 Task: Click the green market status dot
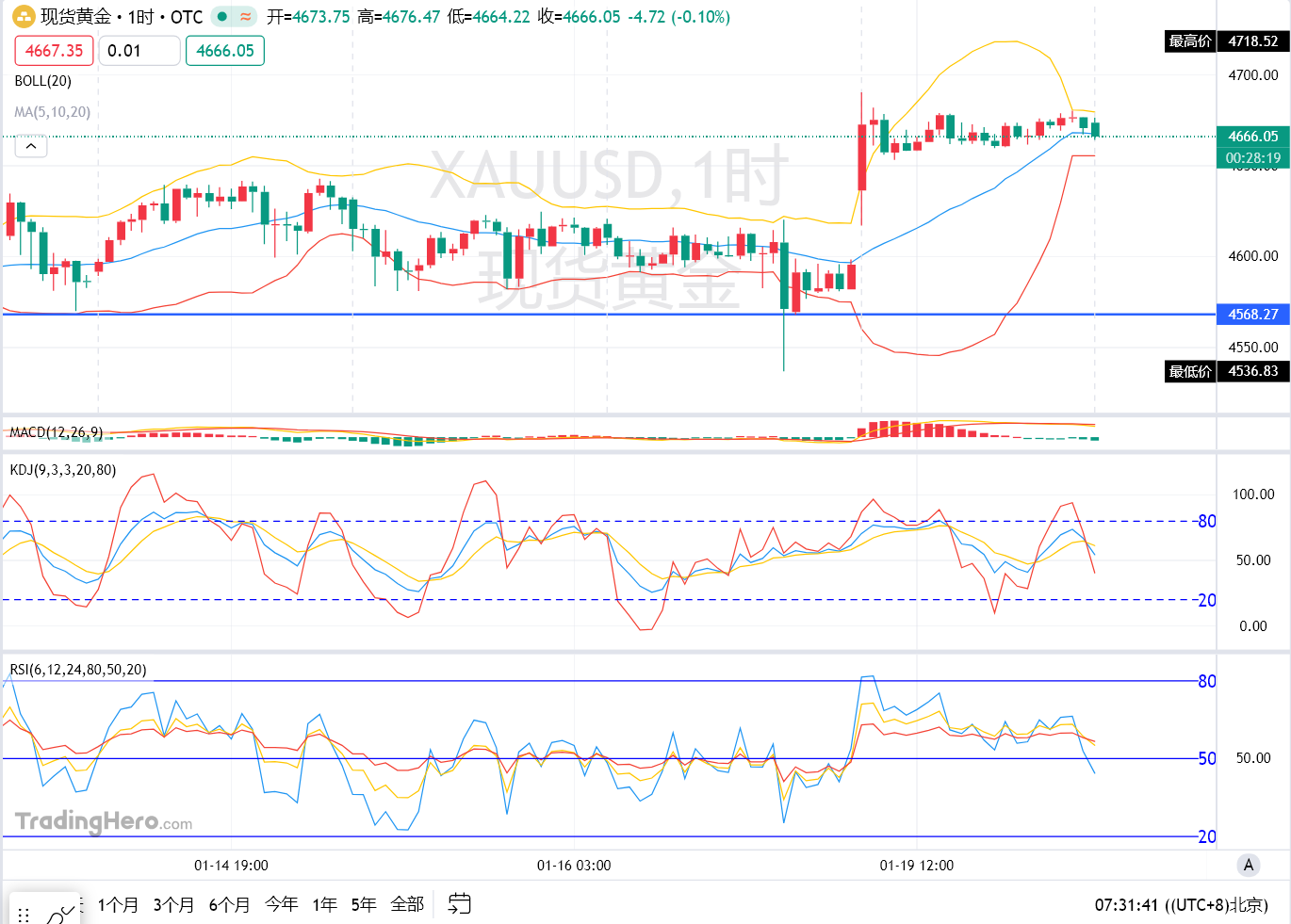(221, 17)
